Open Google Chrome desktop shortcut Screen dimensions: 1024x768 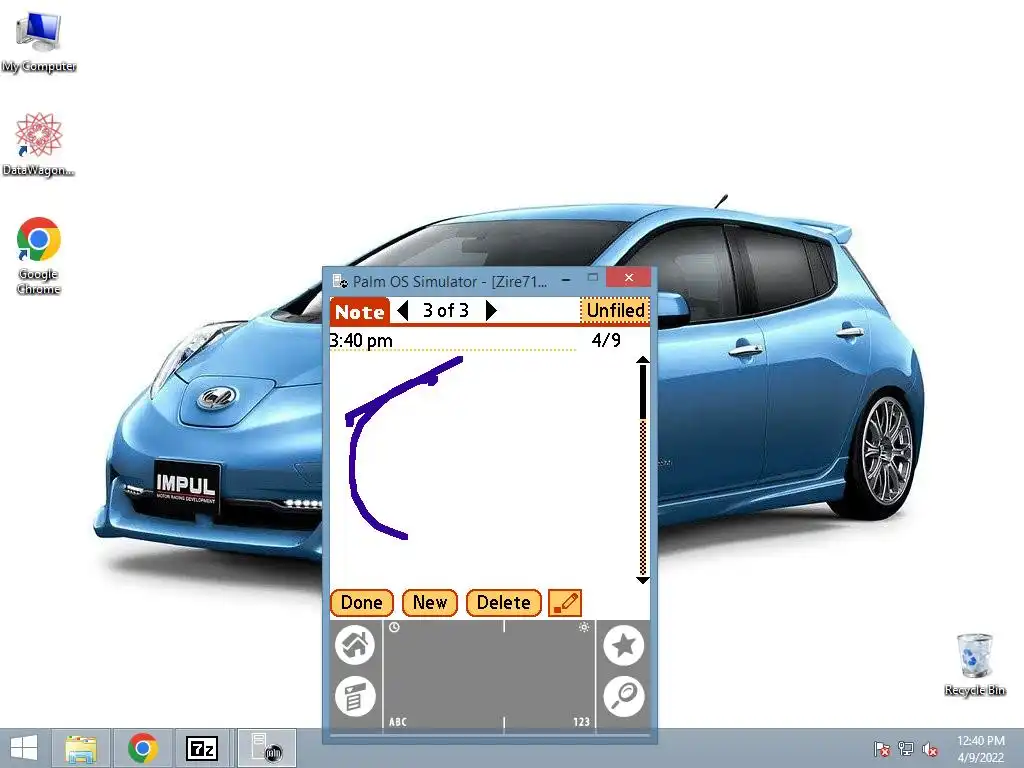click(x=39, y=256)
